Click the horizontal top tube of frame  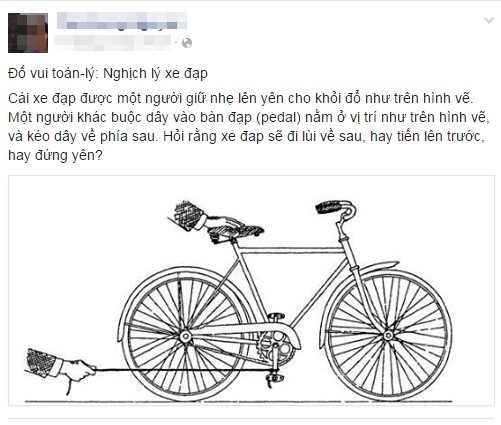291,250
